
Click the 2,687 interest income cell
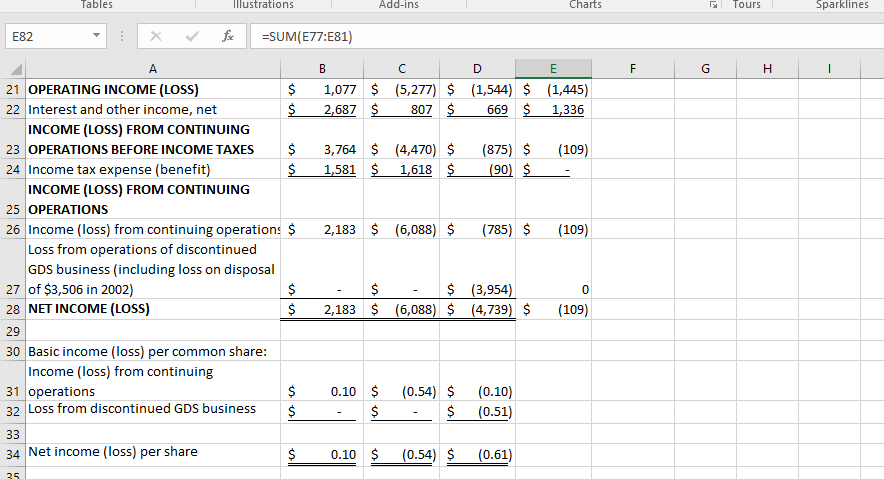point(322,109)
